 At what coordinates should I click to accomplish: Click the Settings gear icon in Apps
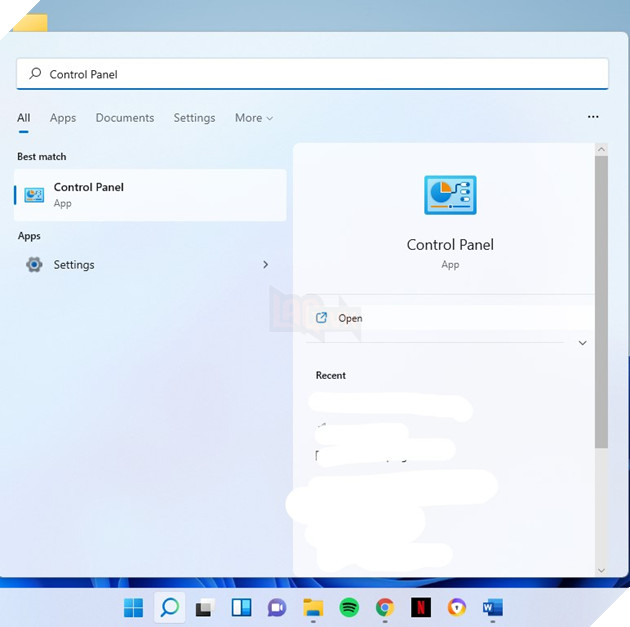click(x=34, y=265)
